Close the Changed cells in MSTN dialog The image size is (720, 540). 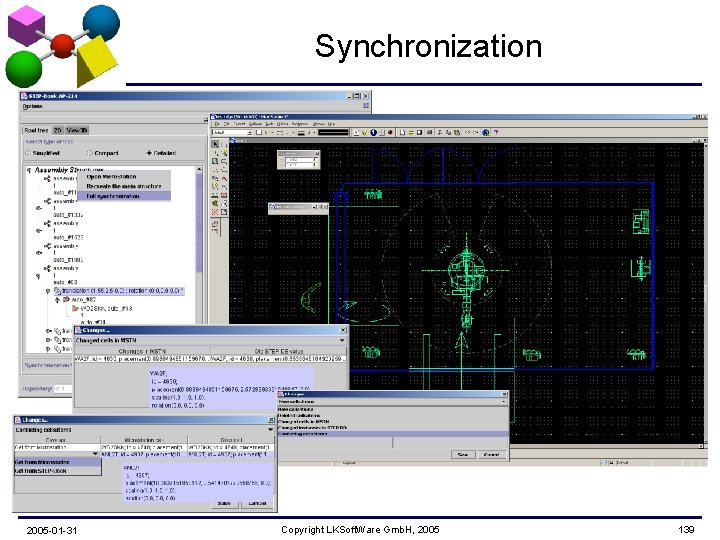coord(343,330)
